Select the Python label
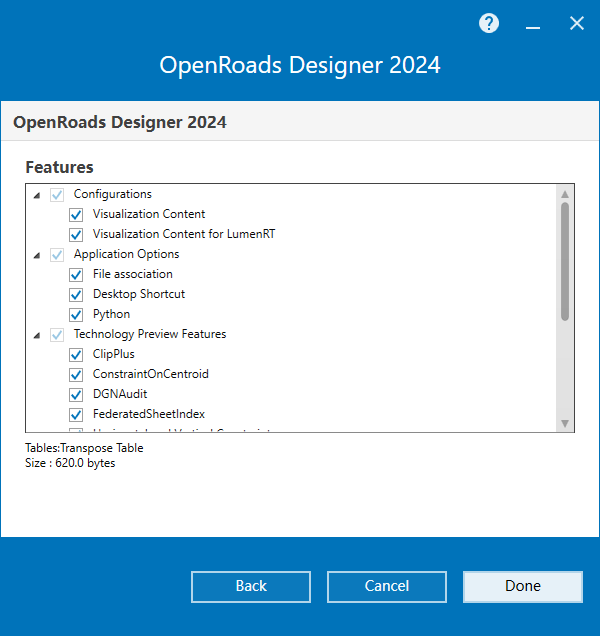Viewport: 600px width, 636px height. click(x=111, y=314)
